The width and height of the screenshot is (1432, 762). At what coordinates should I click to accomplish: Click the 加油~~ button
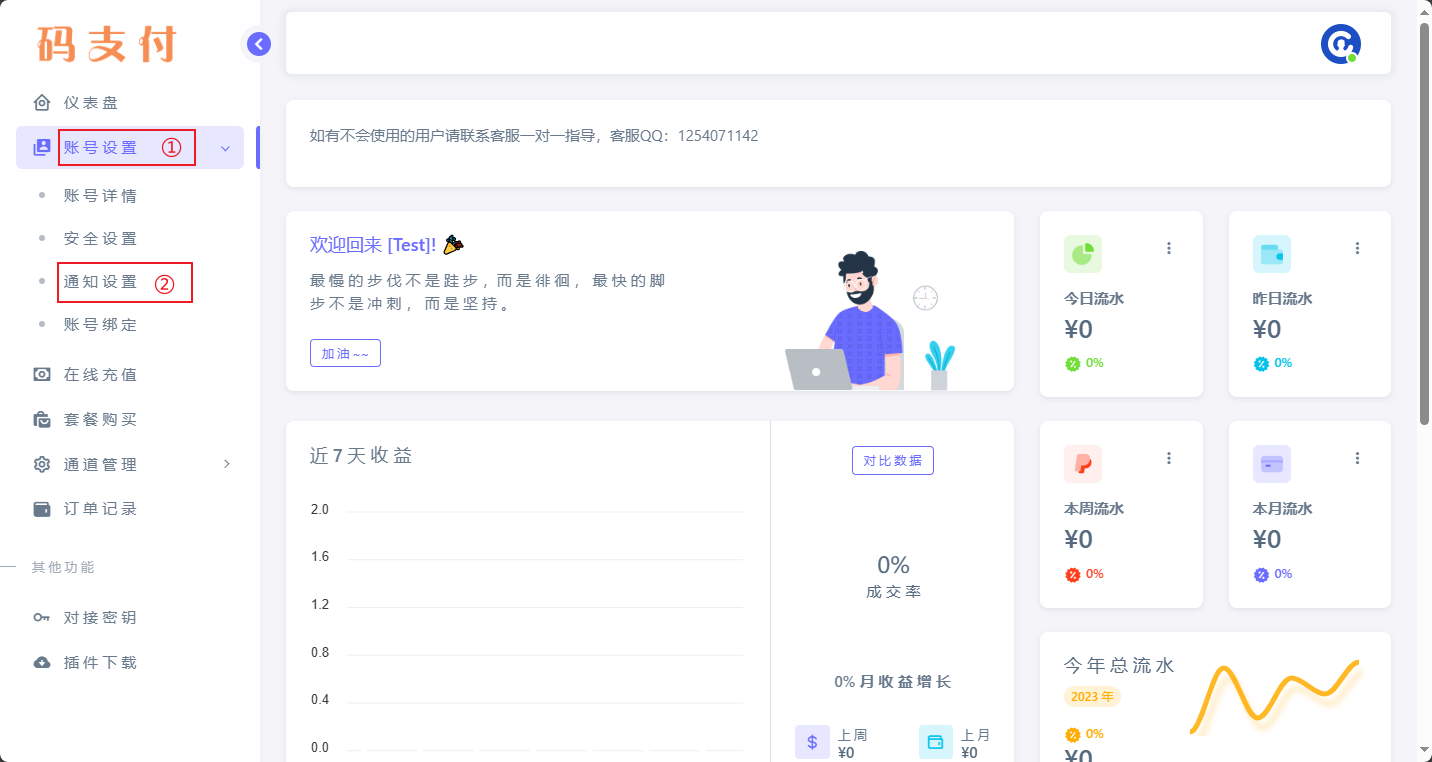tap(345, 353)
